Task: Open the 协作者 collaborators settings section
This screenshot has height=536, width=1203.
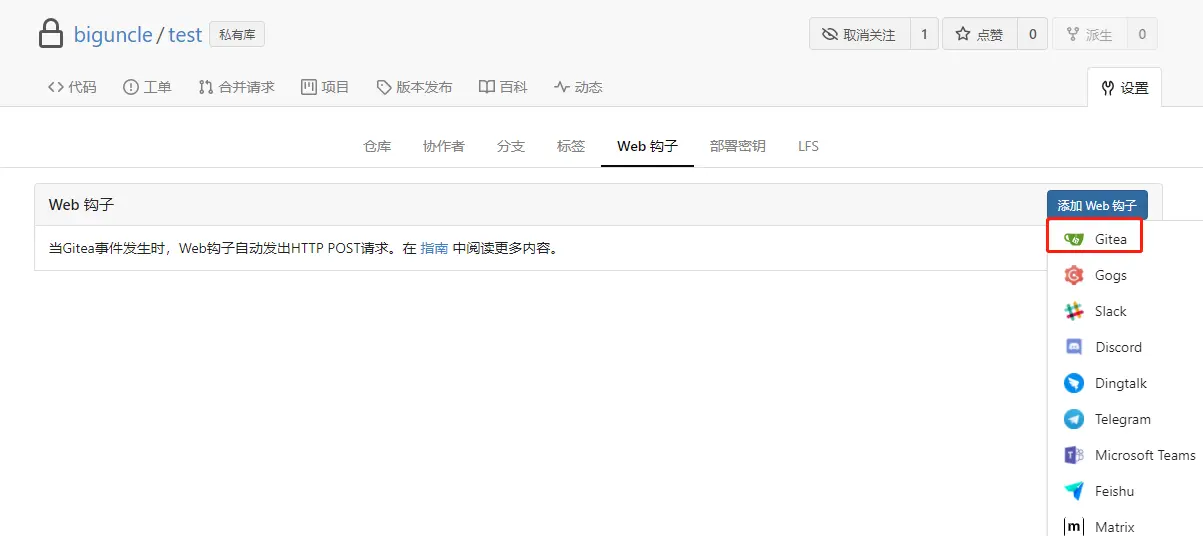Action: [443, 146]
